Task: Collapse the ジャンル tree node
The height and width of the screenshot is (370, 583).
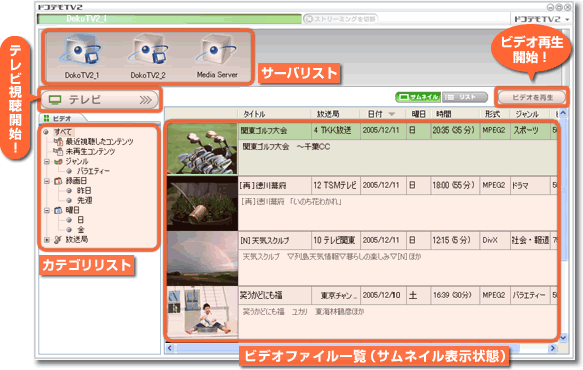Action: click(46, 161)
